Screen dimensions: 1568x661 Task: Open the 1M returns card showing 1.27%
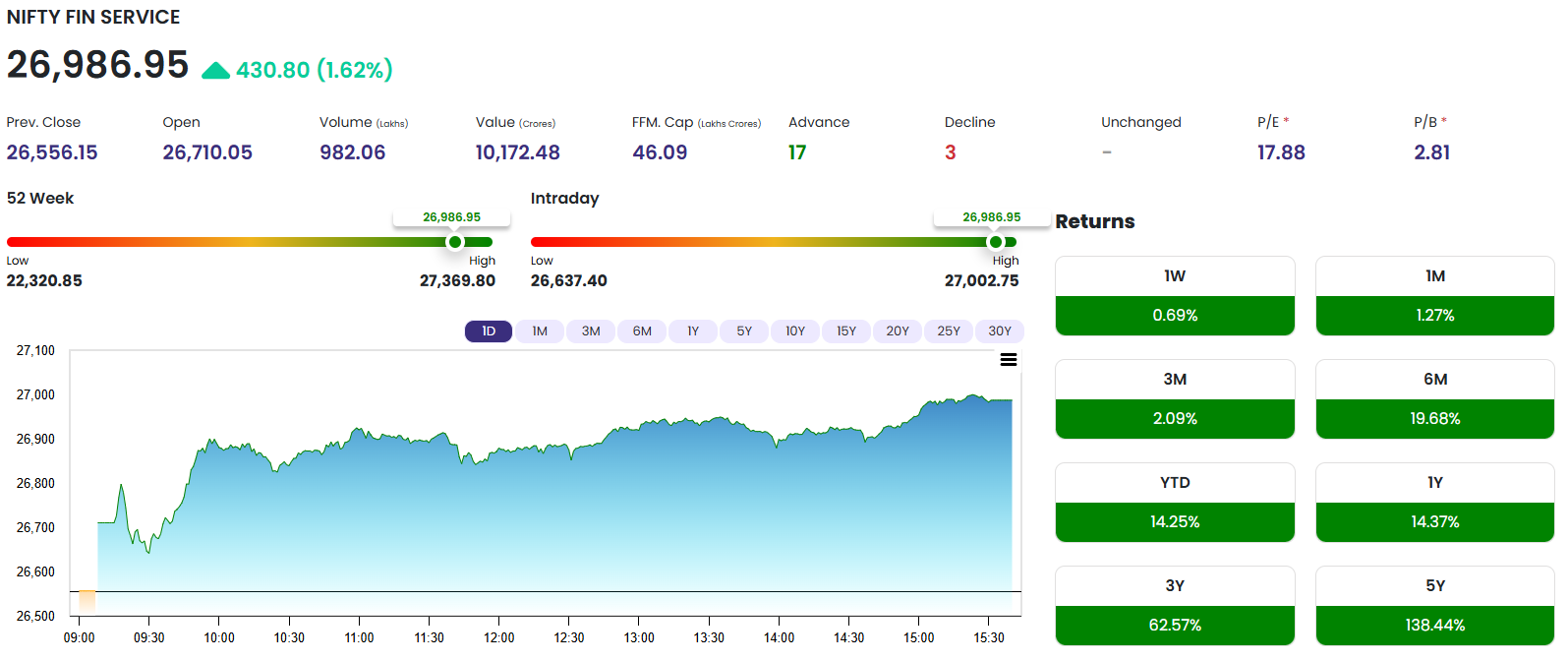tap(1435, 296)
